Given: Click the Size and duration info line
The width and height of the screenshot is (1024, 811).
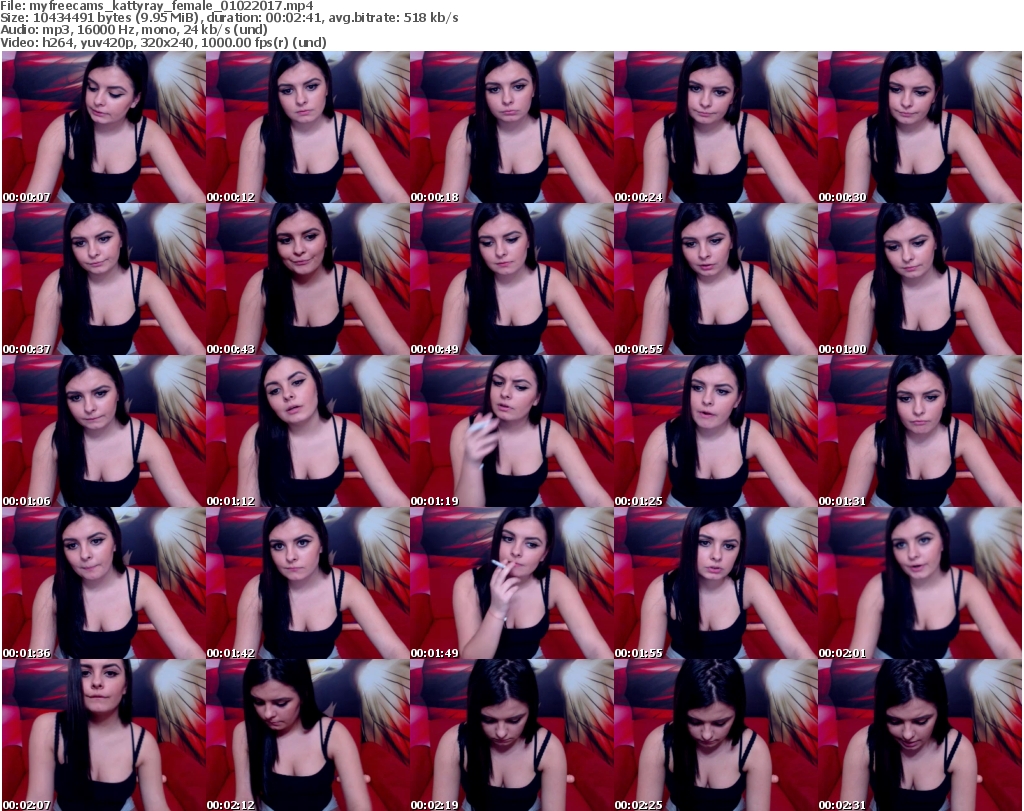Looking at the screenshot, I should coord(229,18).
